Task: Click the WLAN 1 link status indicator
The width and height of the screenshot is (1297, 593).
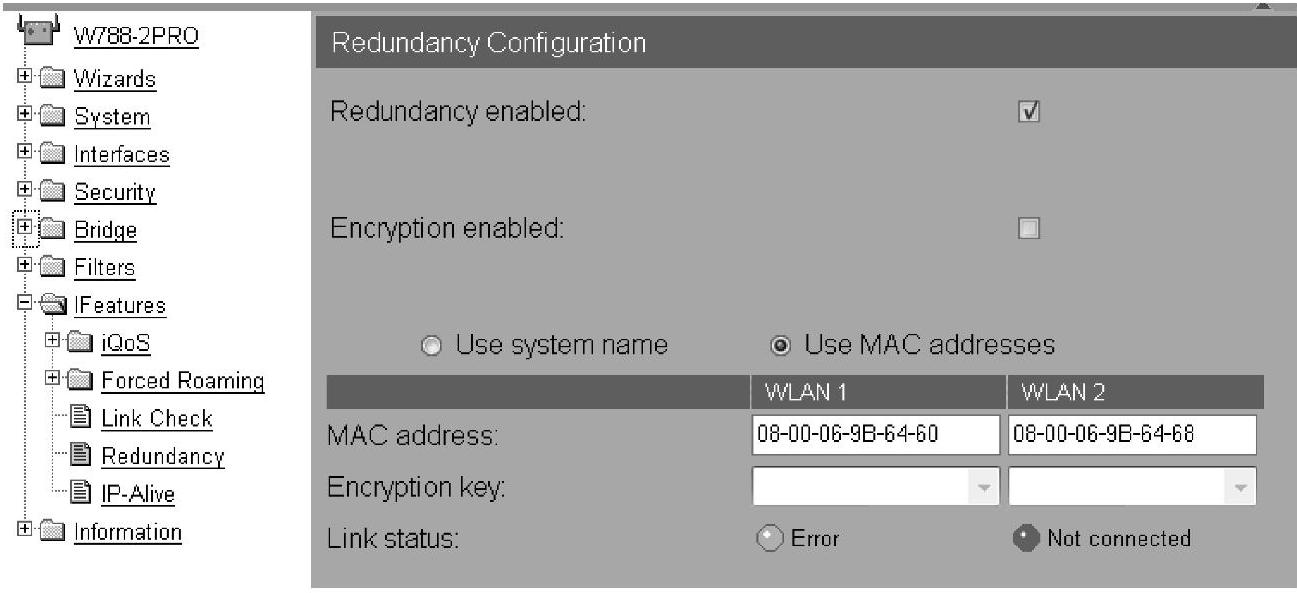Action: pos(767,538)
